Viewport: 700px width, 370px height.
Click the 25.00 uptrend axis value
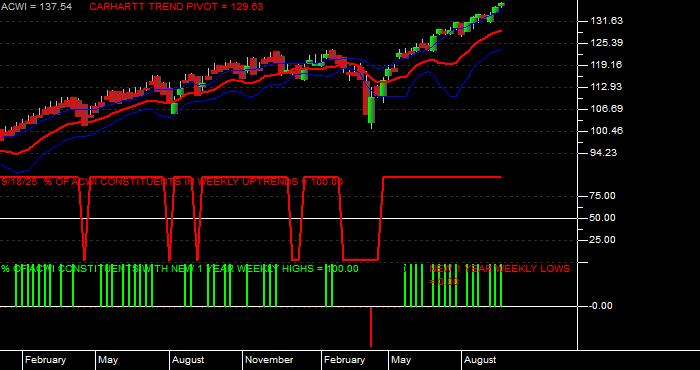(x=603, y=240)
